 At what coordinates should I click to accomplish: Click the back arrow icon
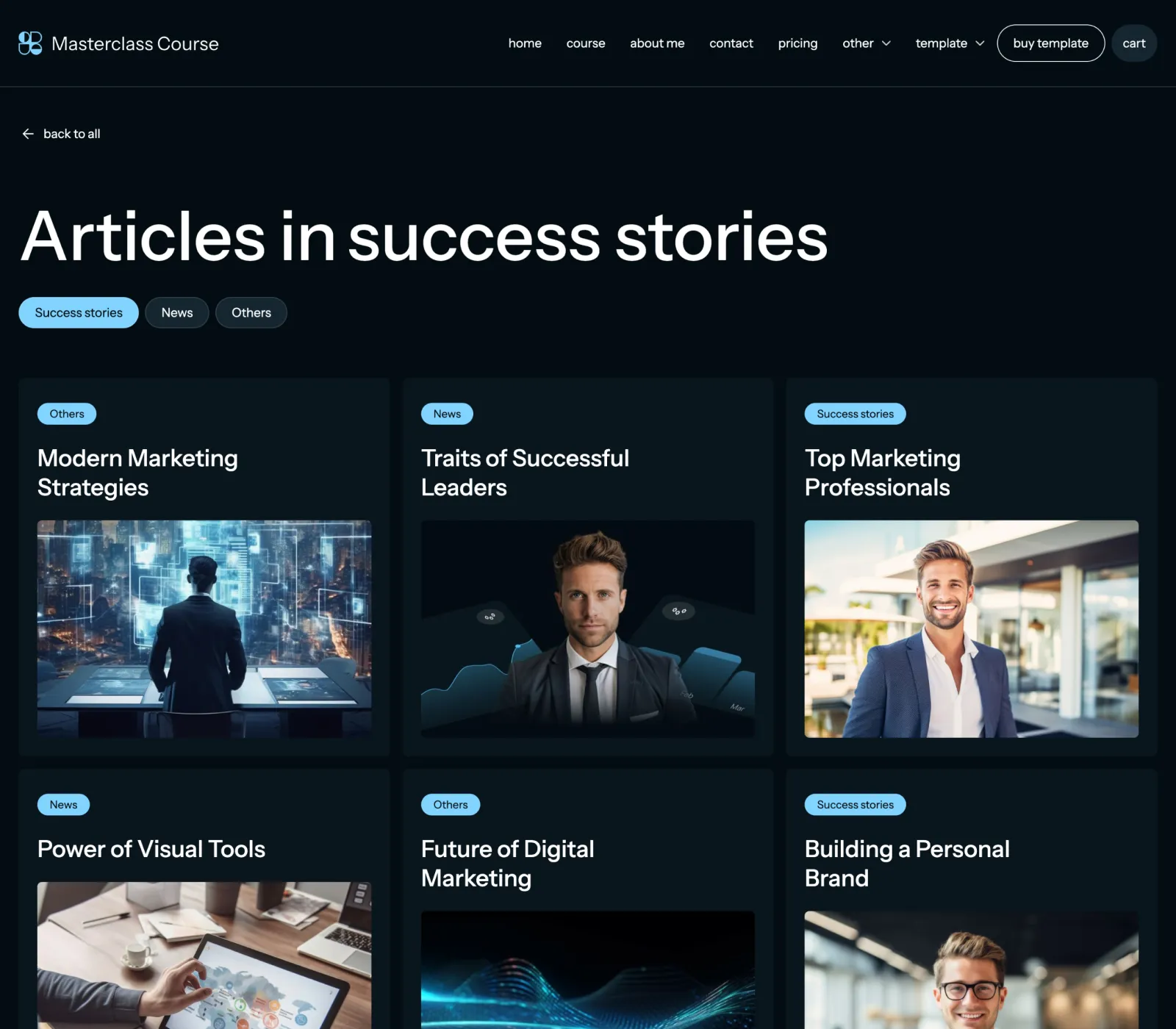tap(28, 134)
